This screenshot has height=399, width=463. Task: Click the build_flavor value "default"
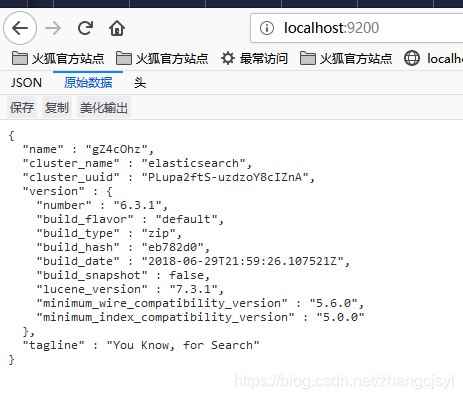click(x=186, y=219)
